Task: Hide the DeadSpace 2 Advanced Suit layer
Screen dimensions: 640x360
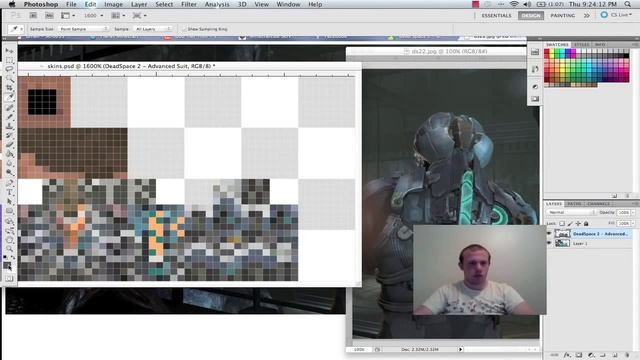Action: (x=549, y=234)
